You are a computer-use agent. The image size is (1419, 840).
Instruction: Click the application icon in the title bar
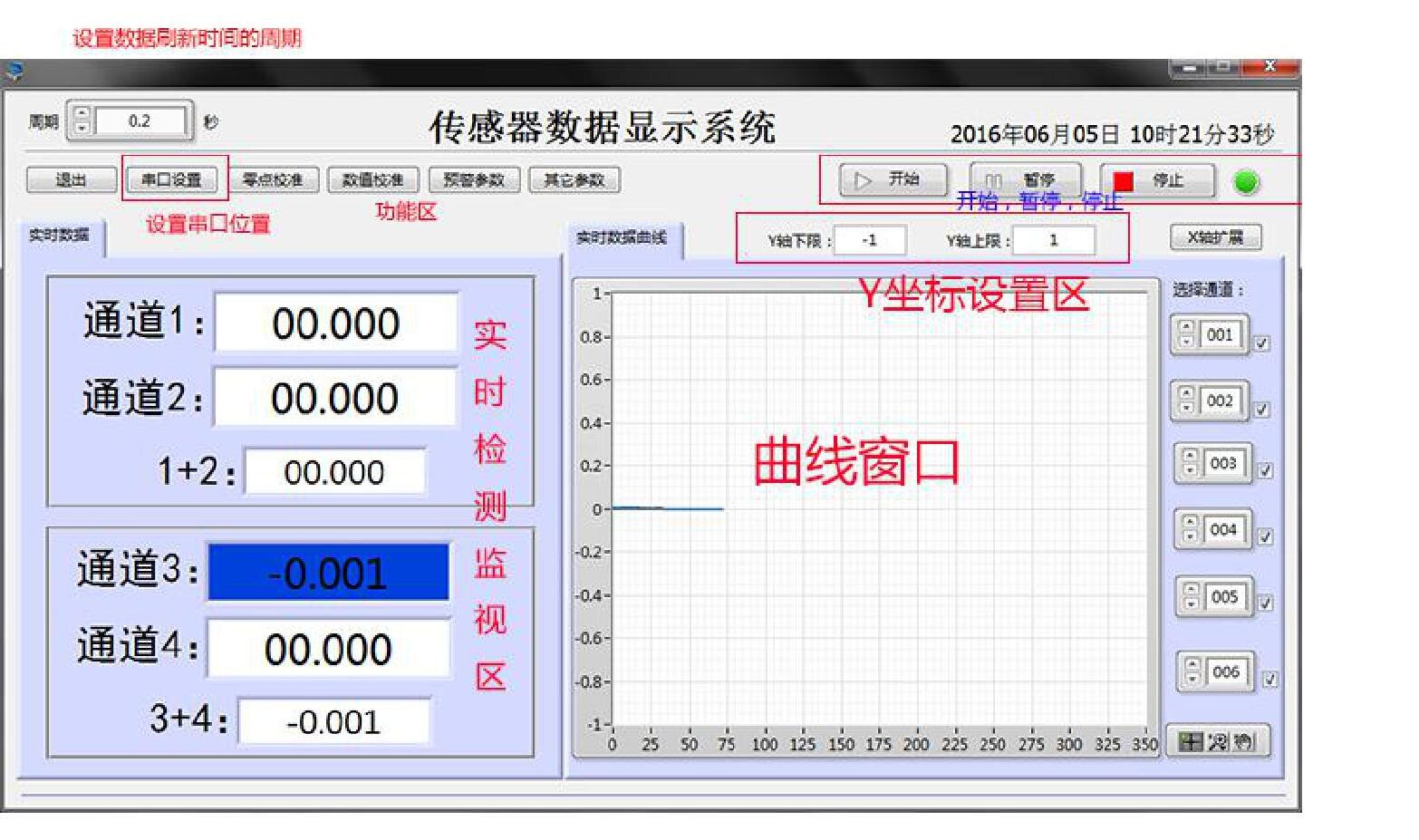tap(14, 72)
